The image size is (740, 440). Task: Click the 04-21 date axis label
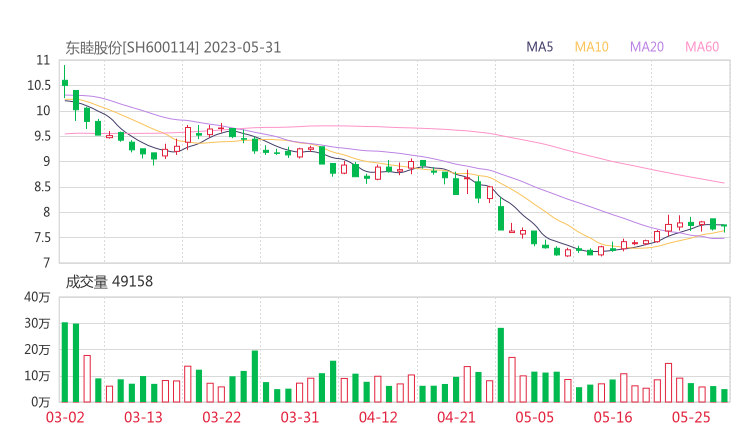tap(456, 417)
